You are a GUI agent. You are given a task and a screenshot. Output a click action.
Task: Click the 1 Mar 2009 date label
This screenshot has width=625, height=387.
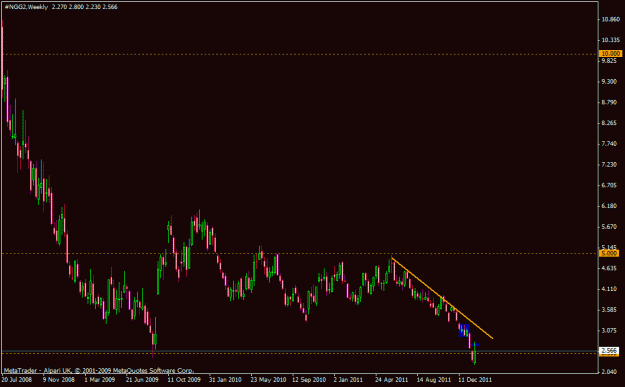tap(100, 379)
